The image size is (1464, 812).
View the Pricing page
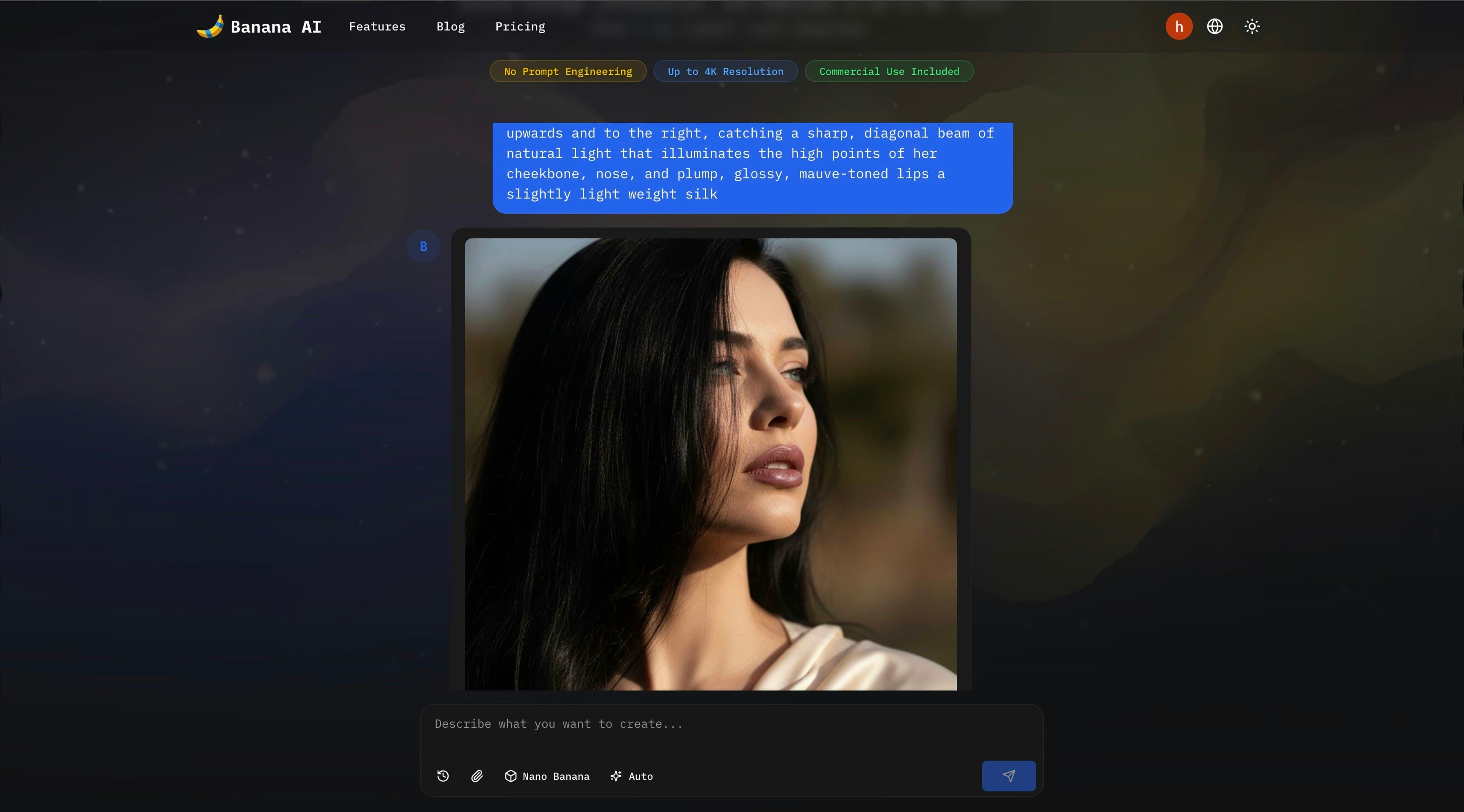[x=520, y=26]
